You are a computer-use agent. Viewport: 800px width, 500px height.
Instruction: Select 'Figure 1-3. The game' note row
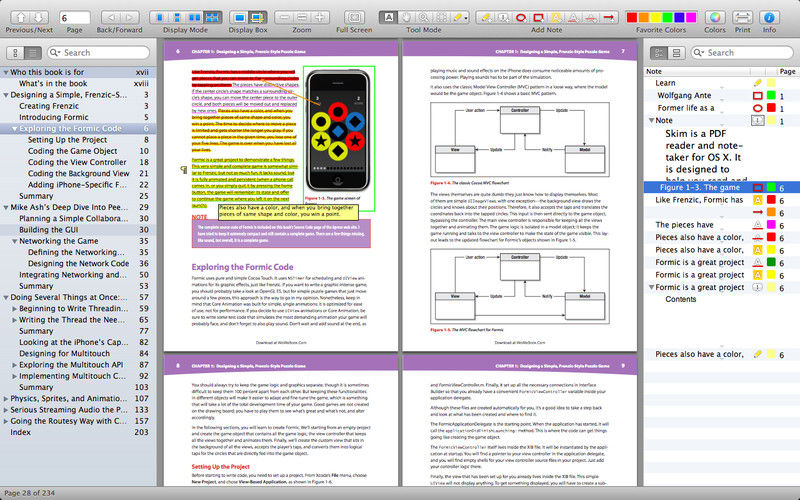click(721, 187)
